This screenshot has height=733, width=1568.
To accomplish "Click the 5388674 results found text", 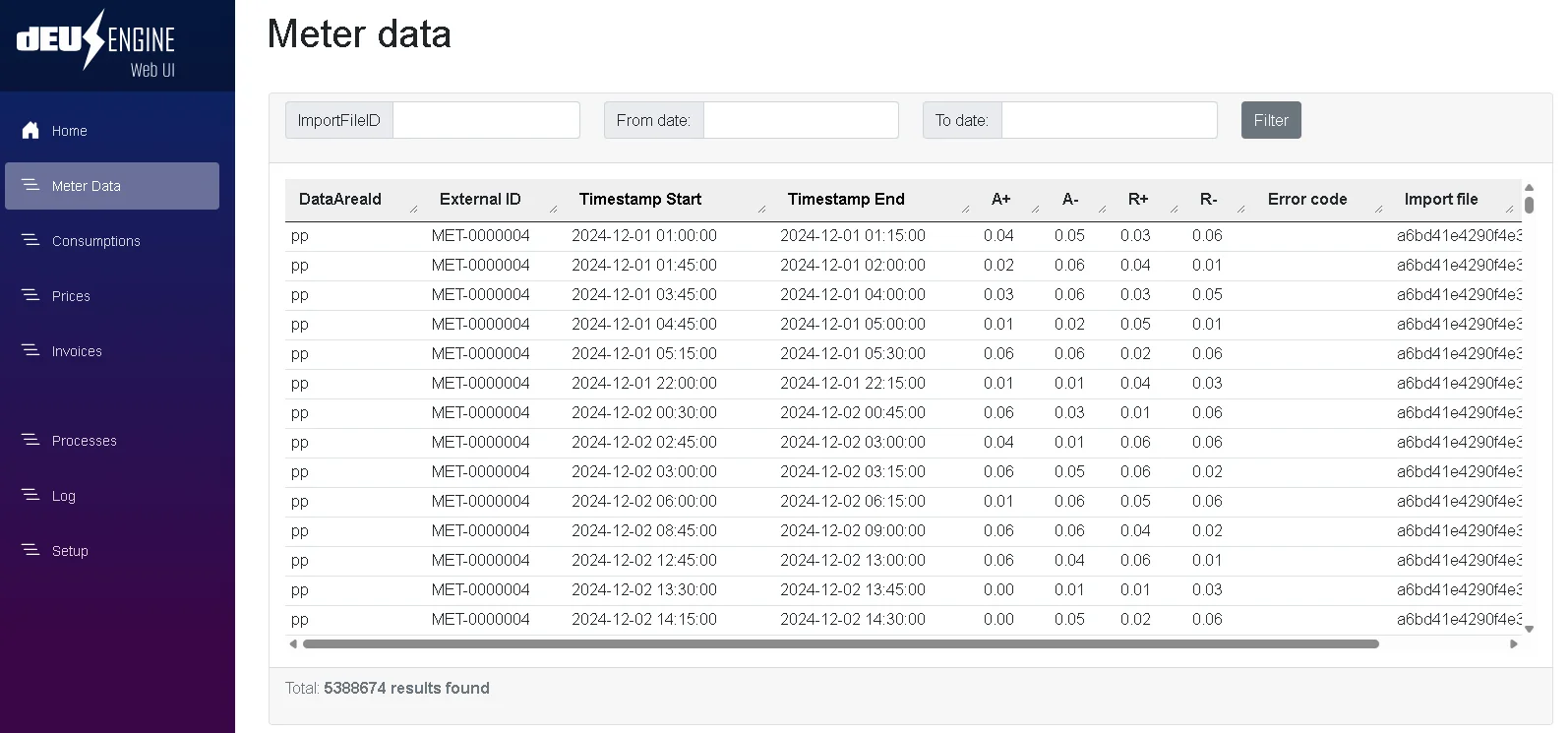I will [x=406, y=688].
